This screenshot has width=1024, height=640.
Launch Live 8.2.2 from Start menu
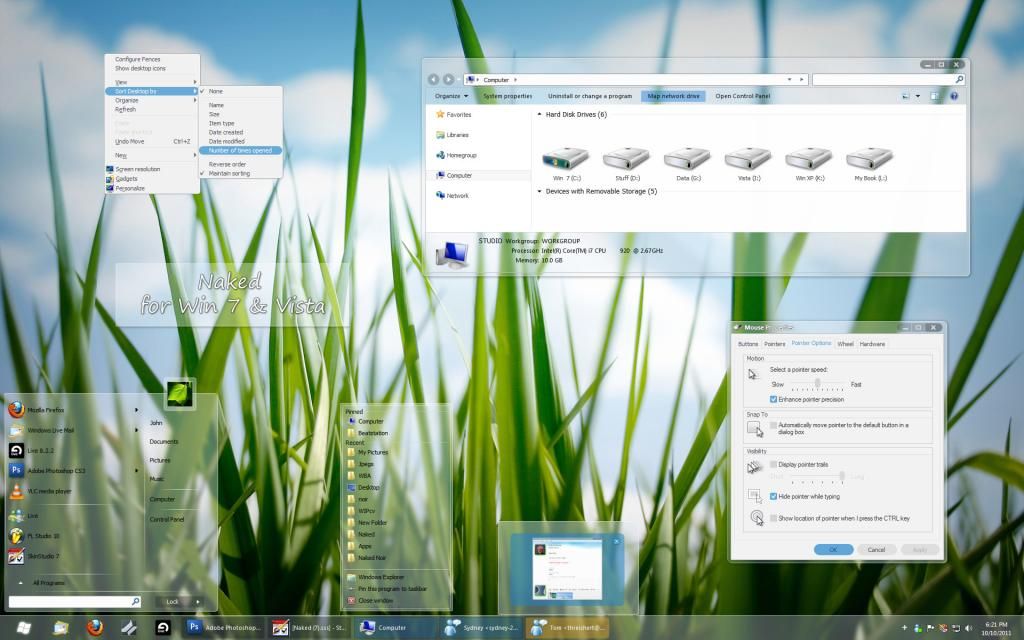[31, 451]
